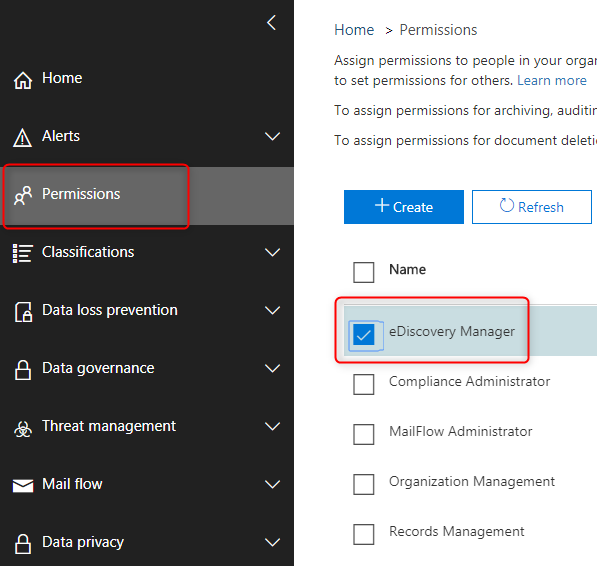
Task: Click the Threat management biohazard icon
Action: 23,429
